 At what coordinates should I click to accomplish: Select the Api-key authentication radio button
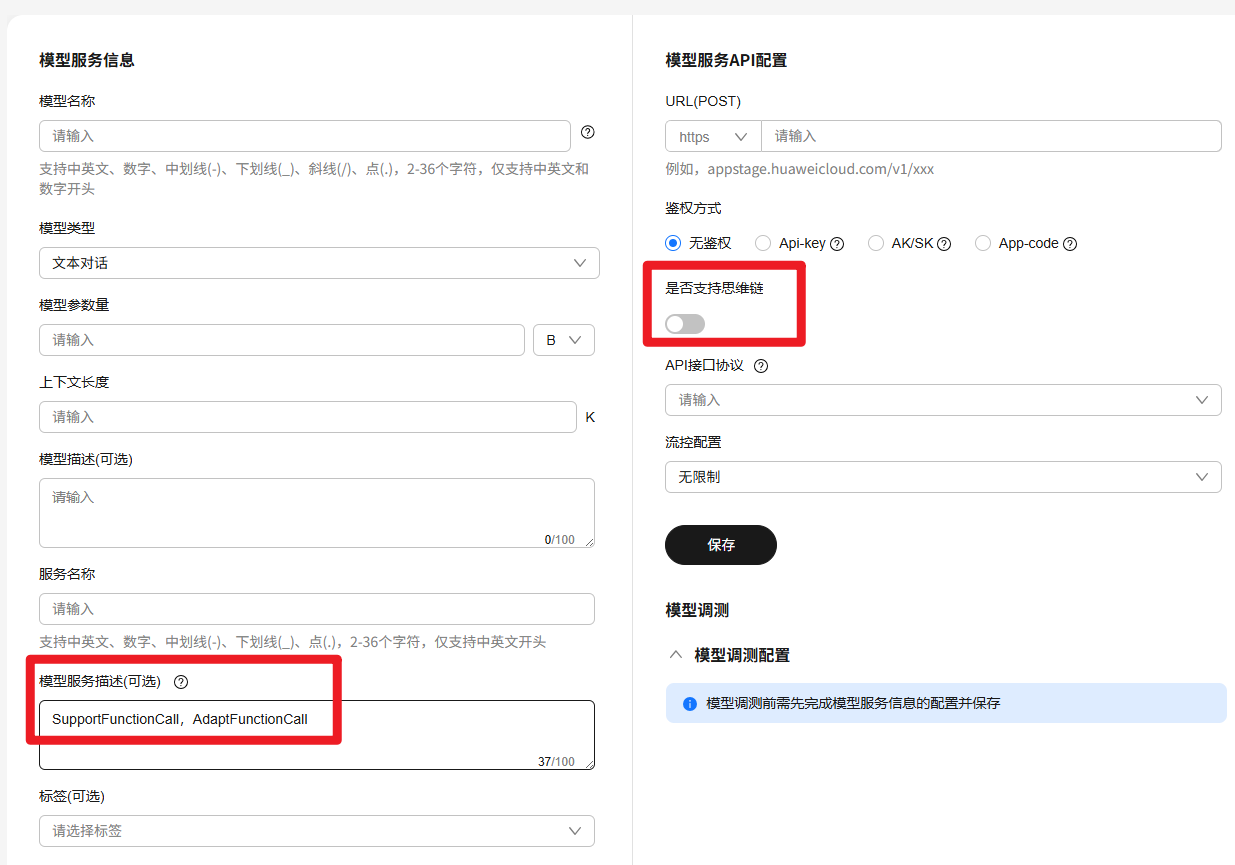tap(763, 243)
